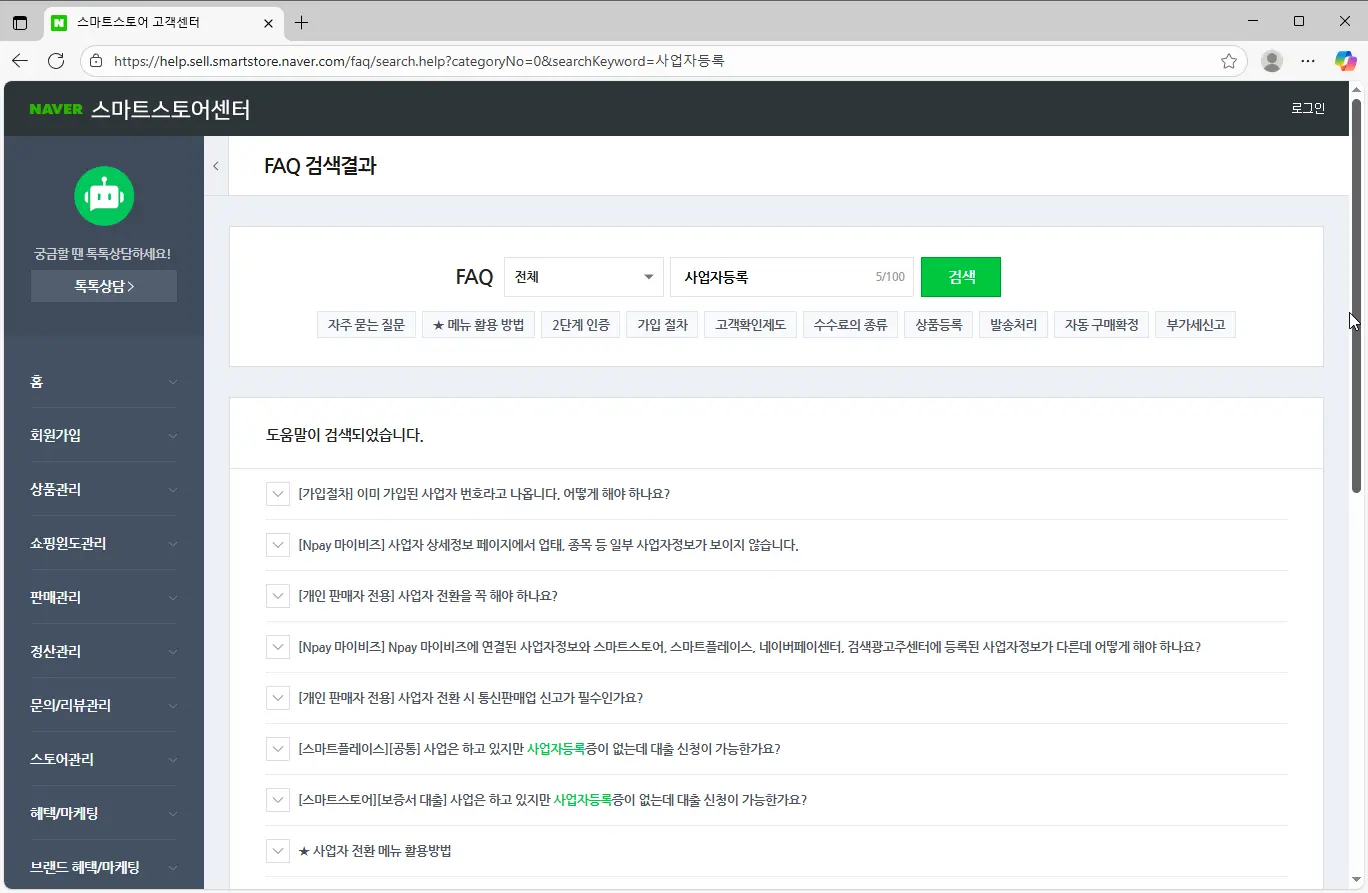Click the 고객확인제도 keyword tag

tap(750, 325)
